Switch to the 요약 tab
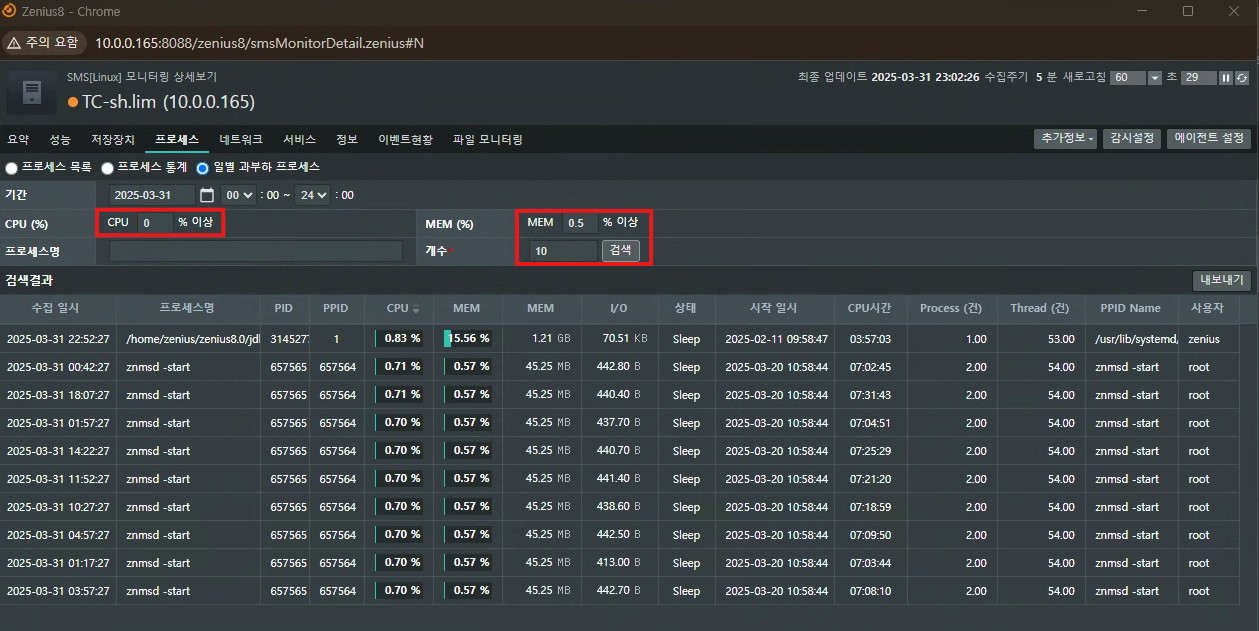 pos(18,140)
